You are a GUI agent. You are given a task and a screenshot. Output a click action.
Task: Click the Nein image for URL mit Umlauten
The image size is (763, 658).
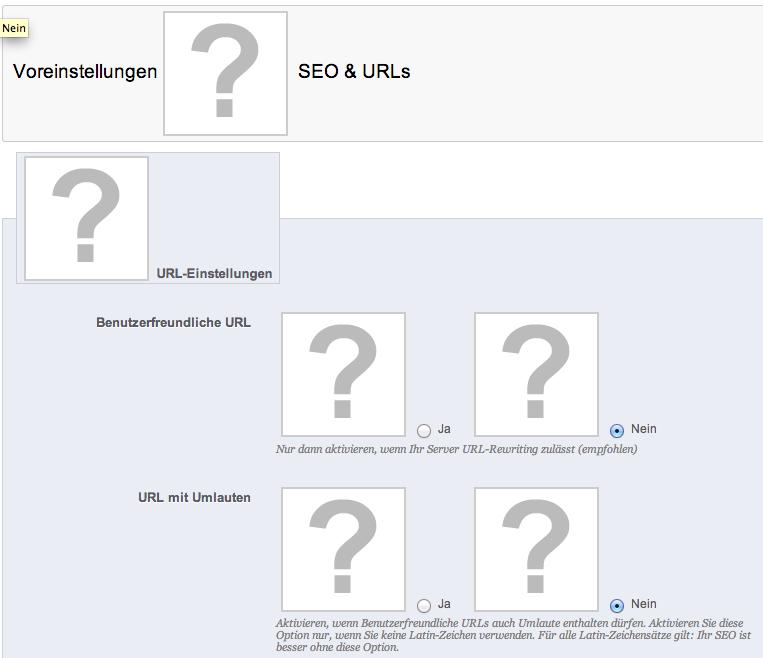pos(536,549)
